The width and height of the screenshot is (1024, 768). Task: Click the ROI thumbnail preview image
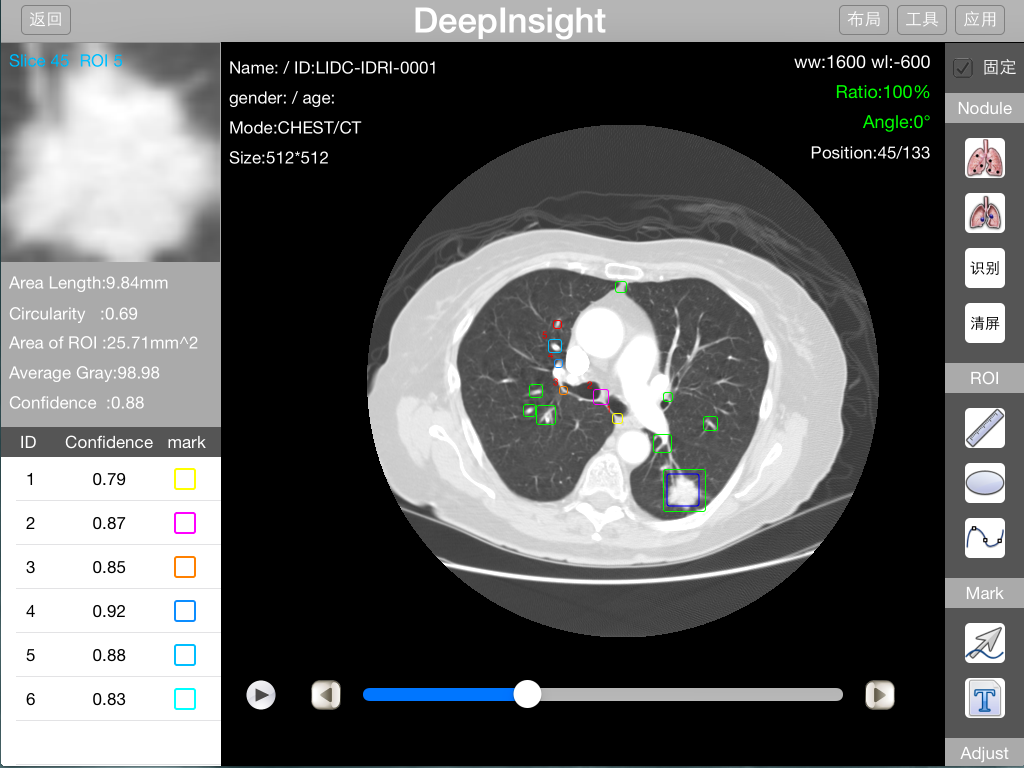point(110,152)
